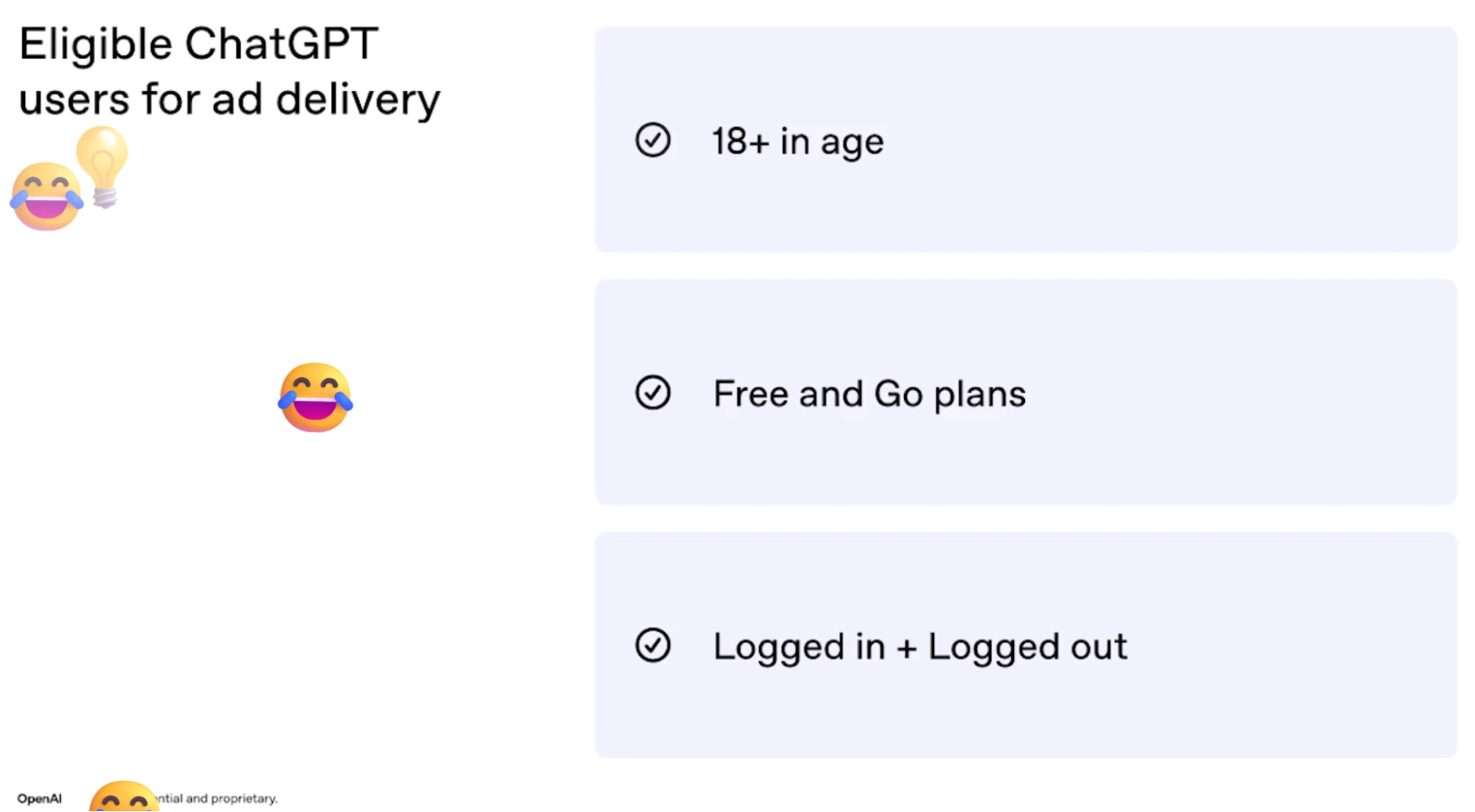Click the checkmark next to Logged in + Logged out
Viewport: 1475px width, 812px height.
click(x=653, y=645)
